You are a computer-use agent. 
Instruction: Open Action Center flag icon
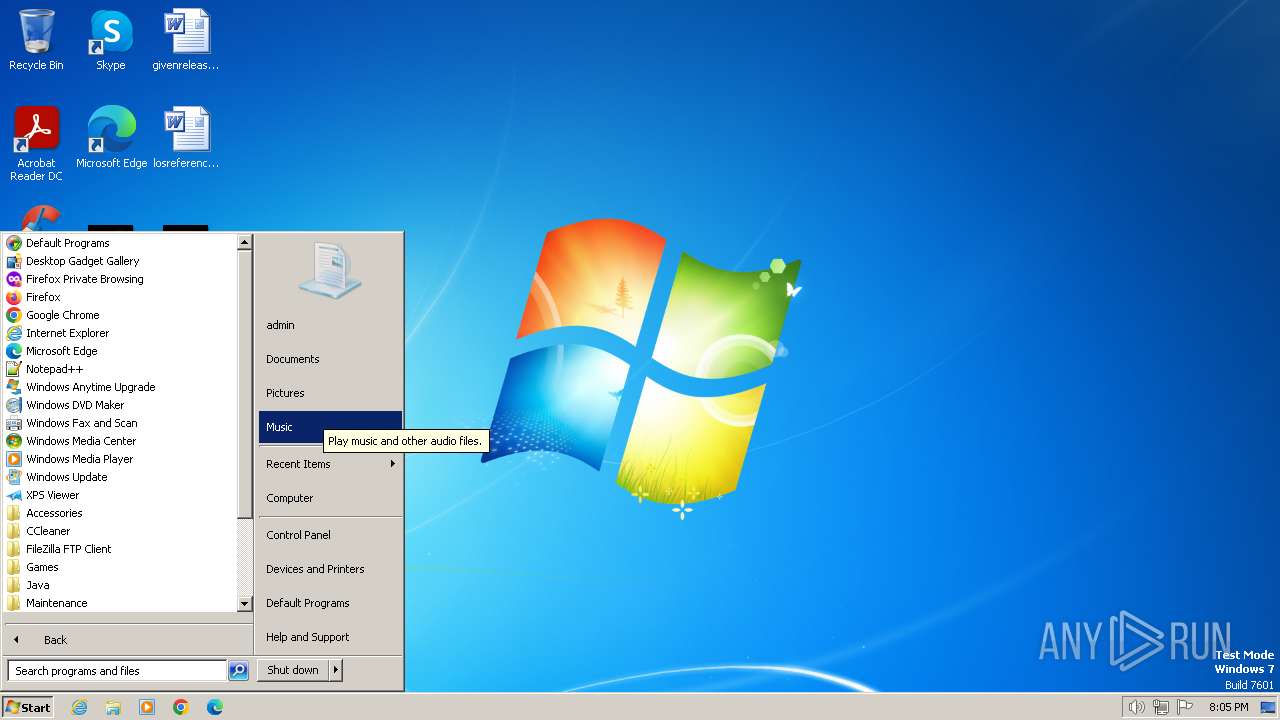[x=1185, y=707]
